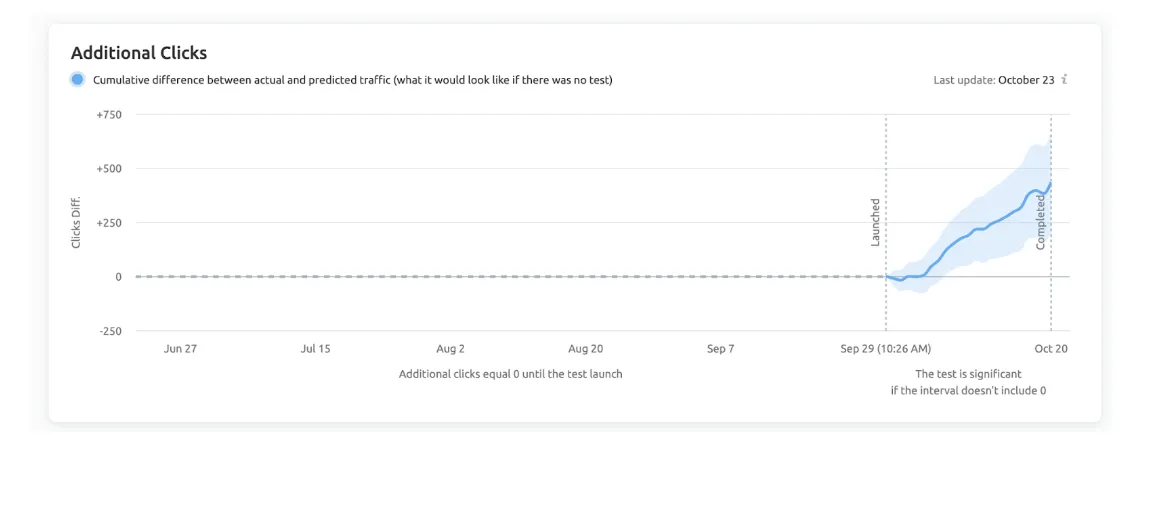Select the Jun 27 date label
The image size is (1168, 508).
pos(180,349)
